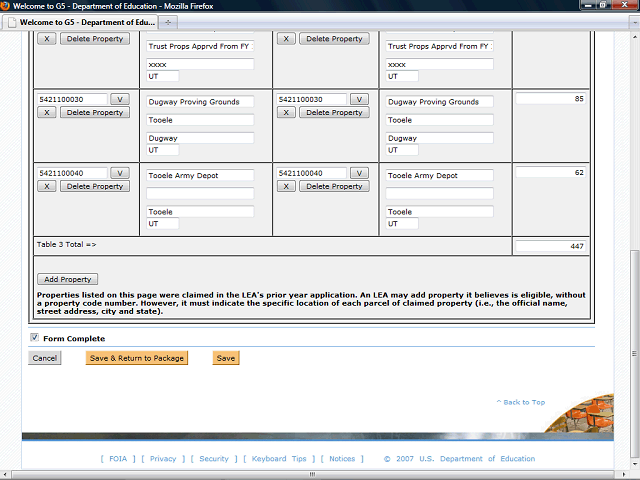Click right Tooele Army Depot name field
The image size is (640, 480).
[x=440, y=176]
